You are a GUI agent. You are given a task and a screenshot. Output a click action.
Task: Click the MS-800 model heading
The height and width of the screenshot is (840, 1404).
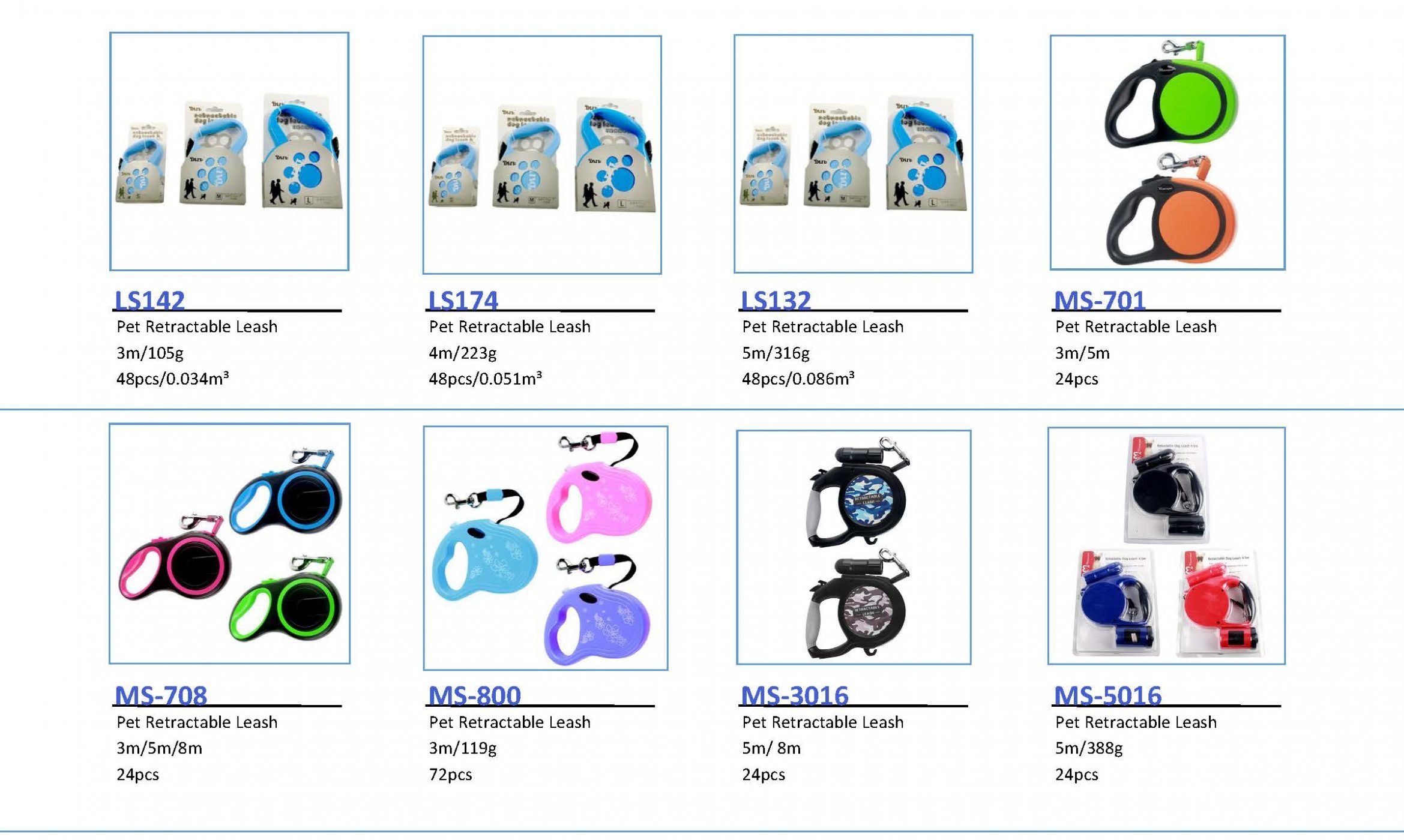[474, 695]
